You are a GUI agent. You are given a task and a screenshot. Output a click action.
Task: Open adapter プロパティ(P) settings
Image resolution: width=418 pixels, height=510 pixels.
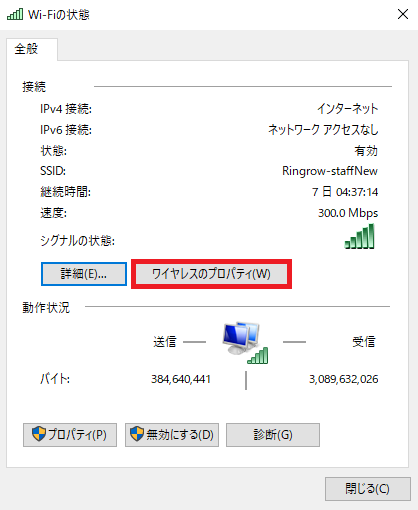[x=70, y=435]
